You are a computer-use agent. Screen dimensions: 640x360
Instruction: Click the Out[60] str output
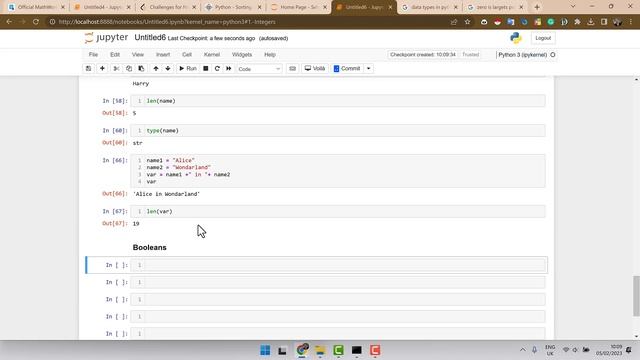[x=138, y=143]
